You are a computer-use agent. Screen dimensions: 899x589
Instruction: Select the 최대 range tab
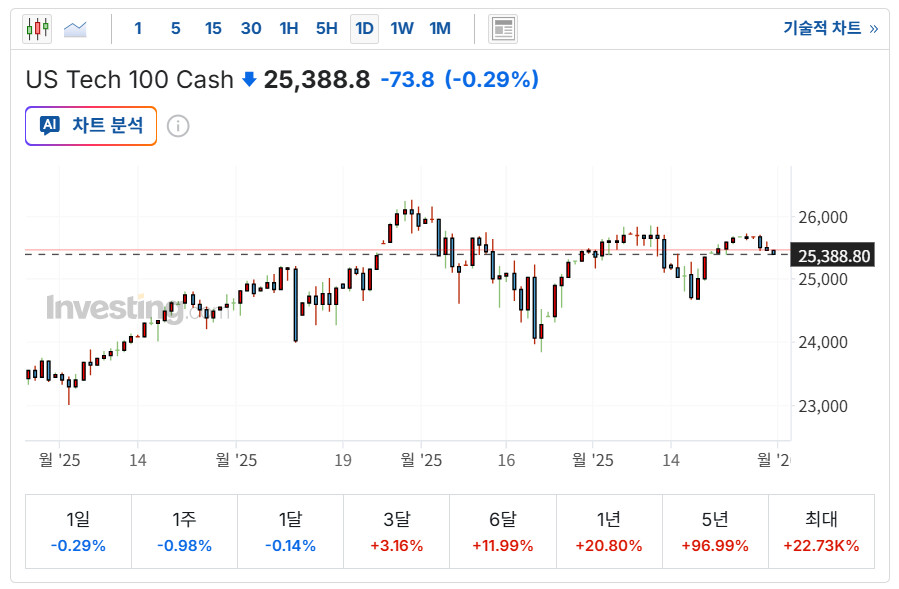coord(821,532)
